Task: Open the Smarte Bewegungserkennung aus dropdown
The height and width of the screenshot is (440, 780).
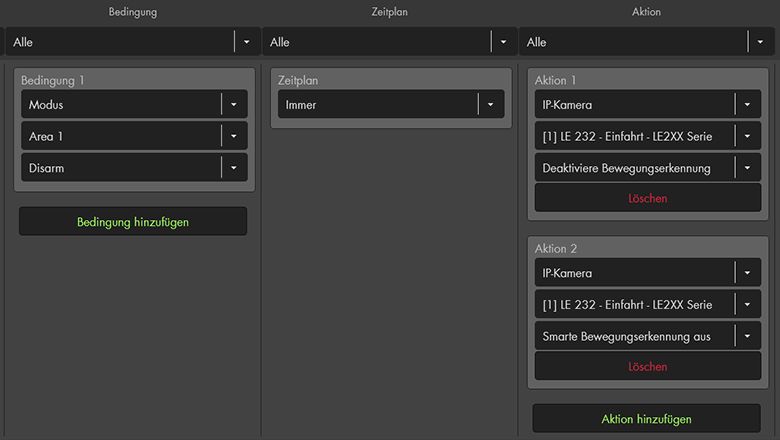Action: (x=648, y=336)
